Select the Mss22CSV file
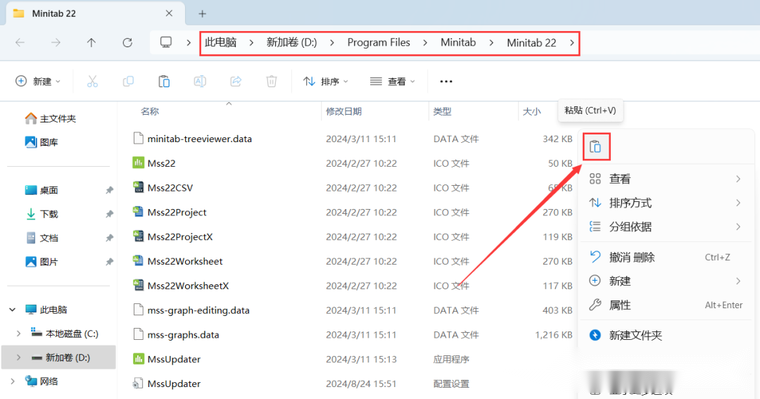Screen dimensions: 760x399 coord(163,188)
